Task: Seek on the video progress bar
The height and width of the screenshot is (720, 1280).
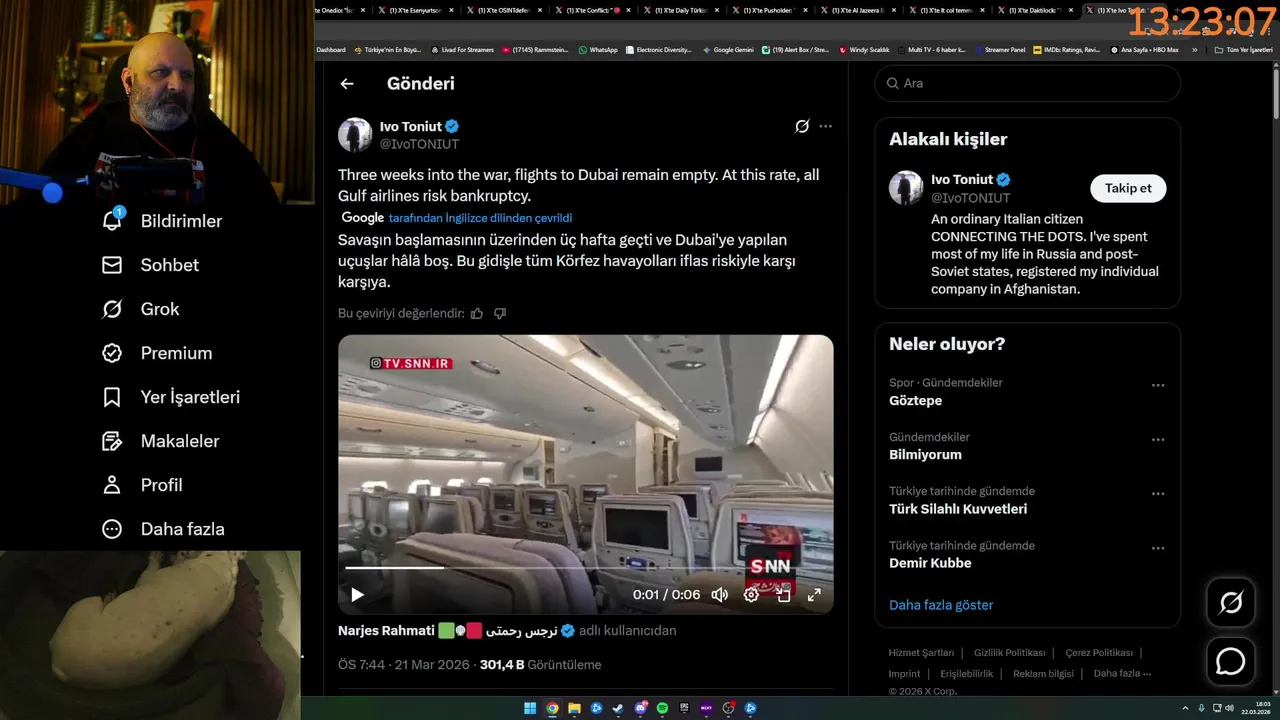Action: click(586, 568)
